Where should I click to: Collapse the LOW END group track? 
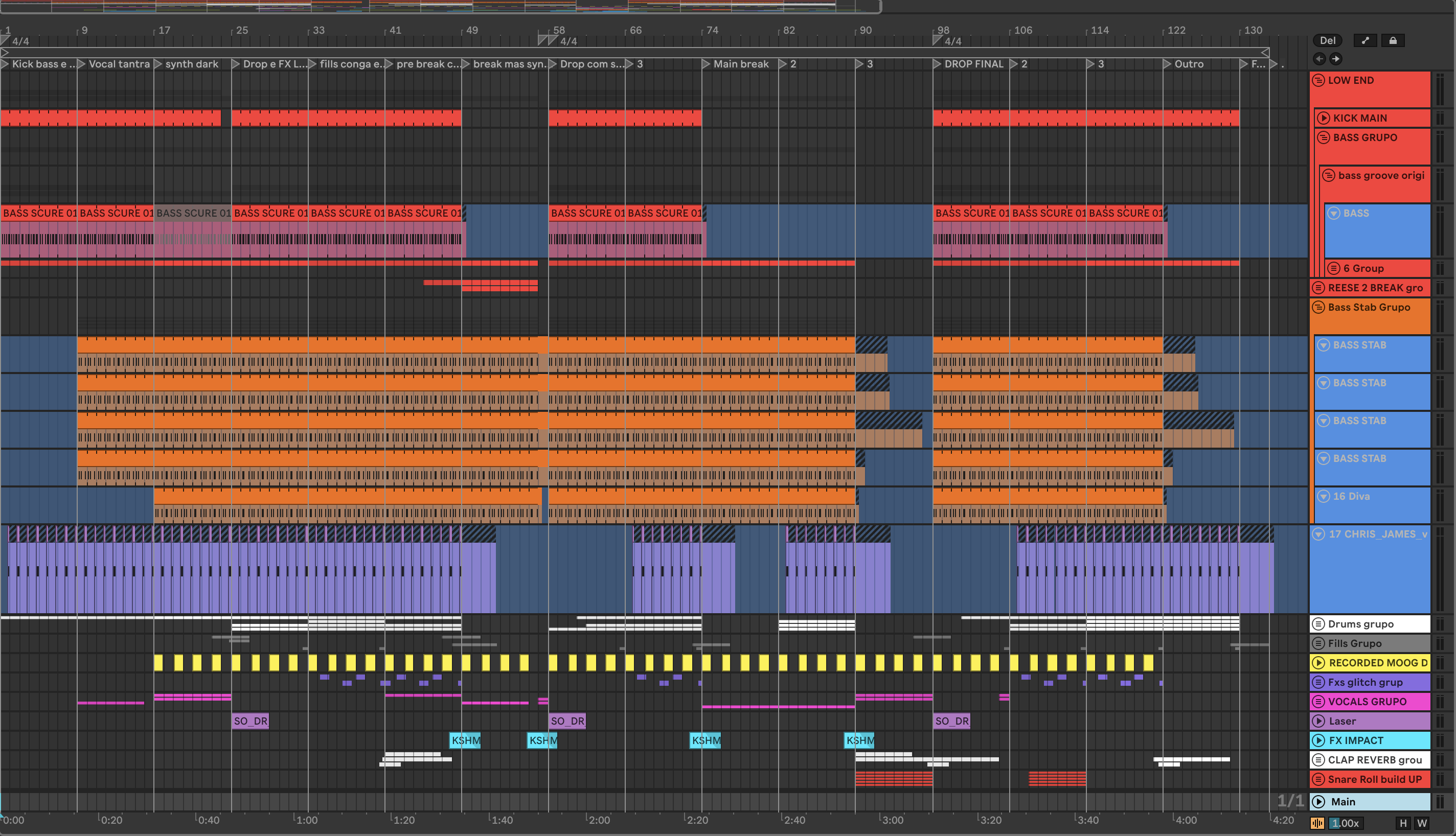1318,80
